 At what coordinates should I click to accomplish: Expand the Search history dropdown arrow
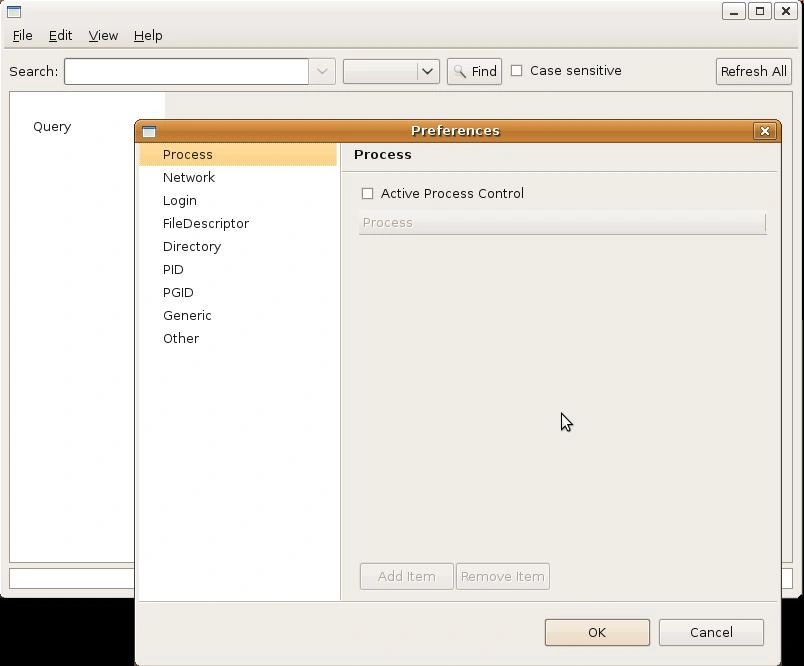click(322, 71)
